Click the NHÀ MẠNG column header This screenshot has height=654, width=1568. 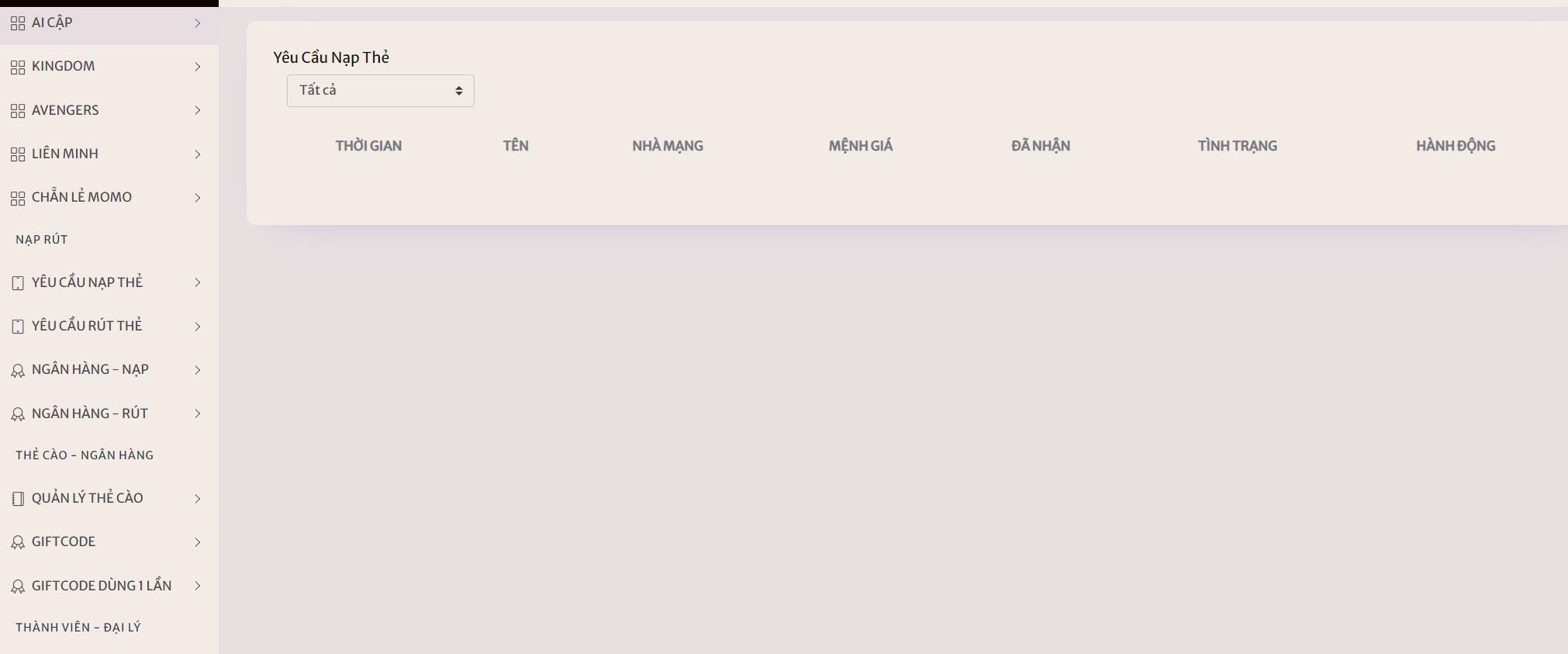668,146
